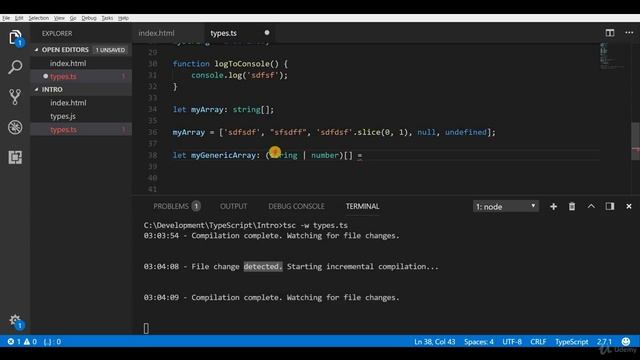Click the highlighted word 'detected.' in terminal
The height and width of the screenshot is (360, 640).
[x=263, y=267]
